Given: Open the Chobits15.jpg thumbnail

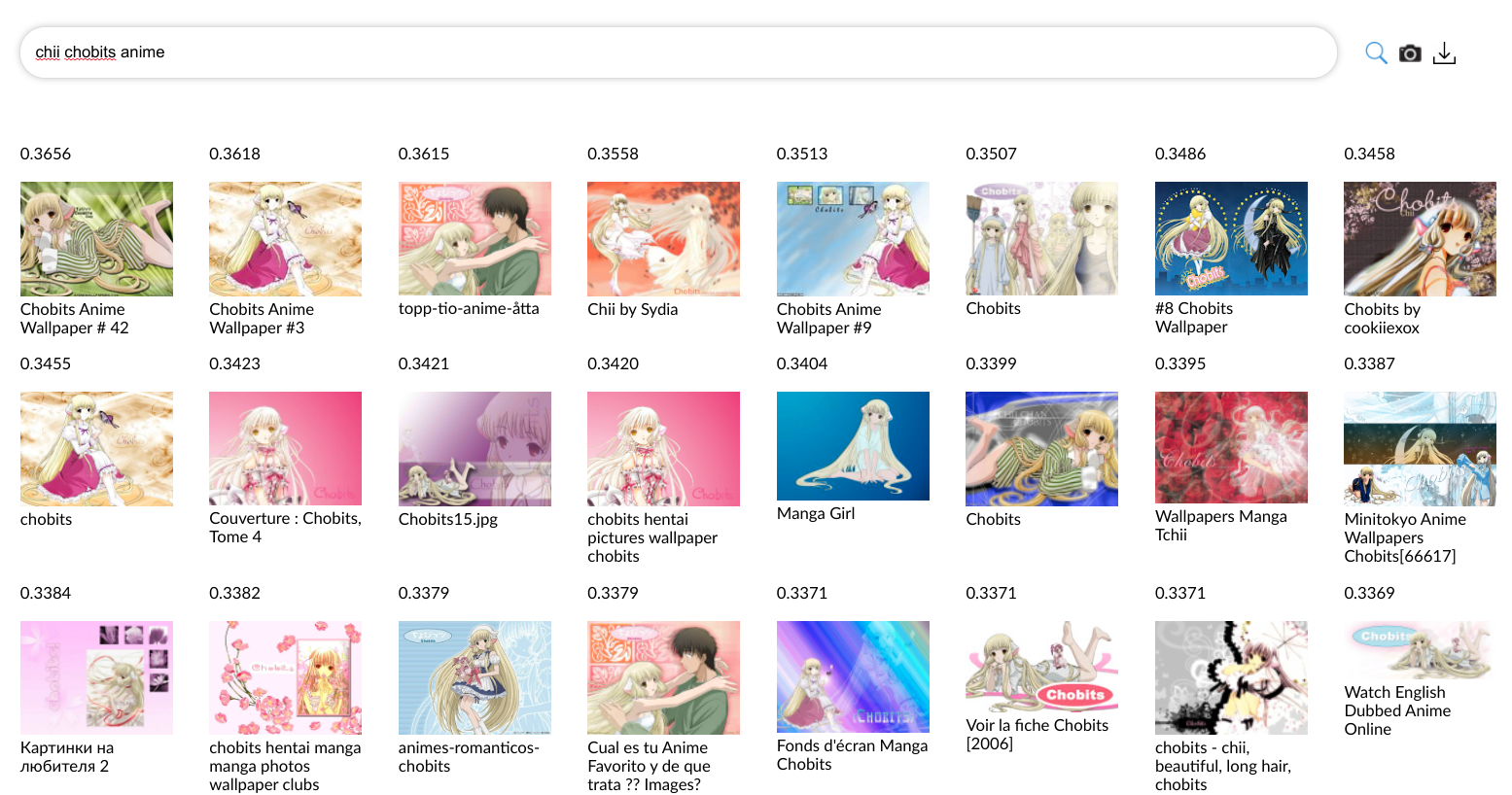Looking at the screenshot, I should tap(475, 449).
